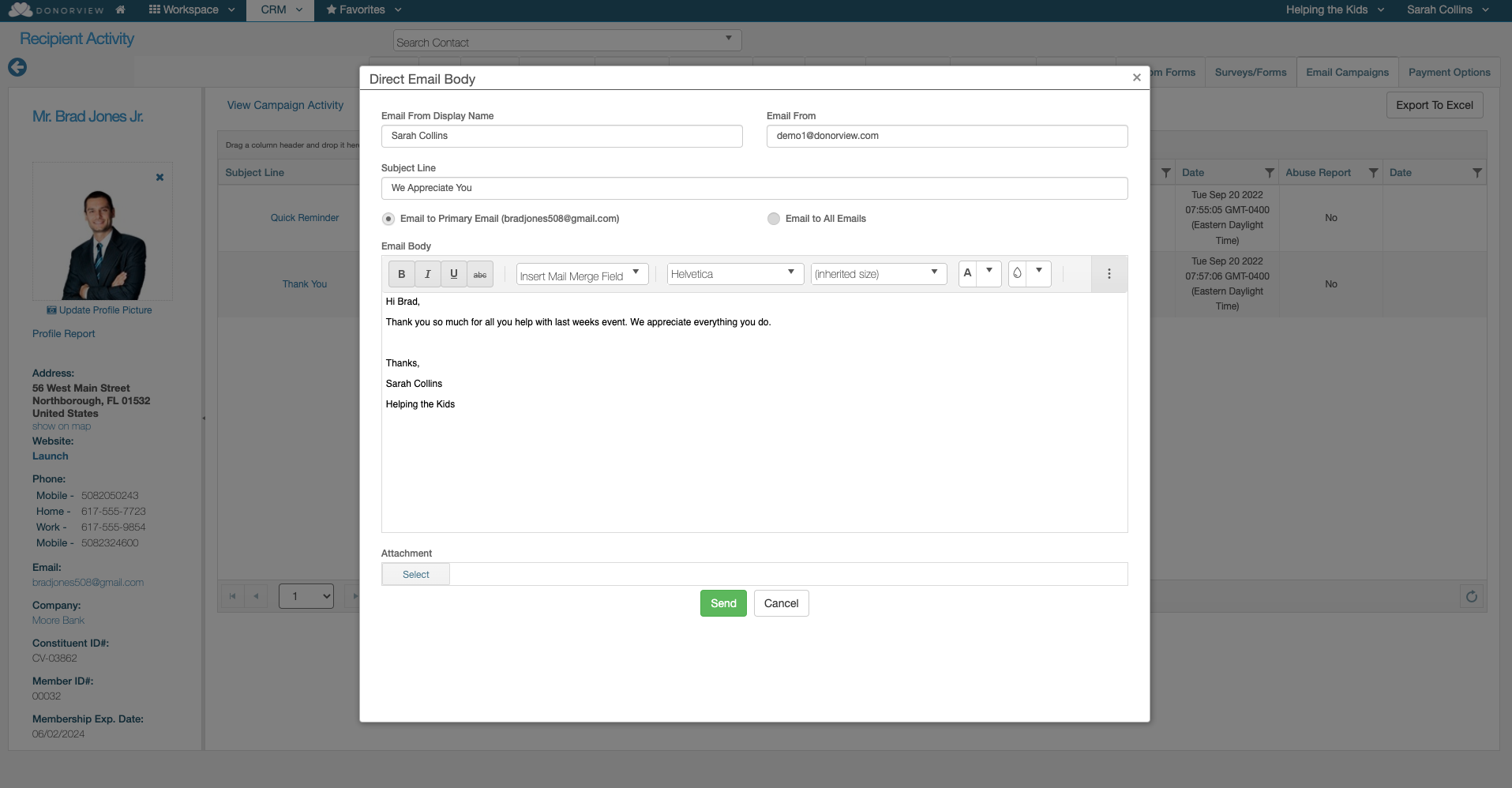Open the overflow menu in the editor toolbar
Screen dimensions: 1512x788
pyautogui.click(x=1109, y=274)
